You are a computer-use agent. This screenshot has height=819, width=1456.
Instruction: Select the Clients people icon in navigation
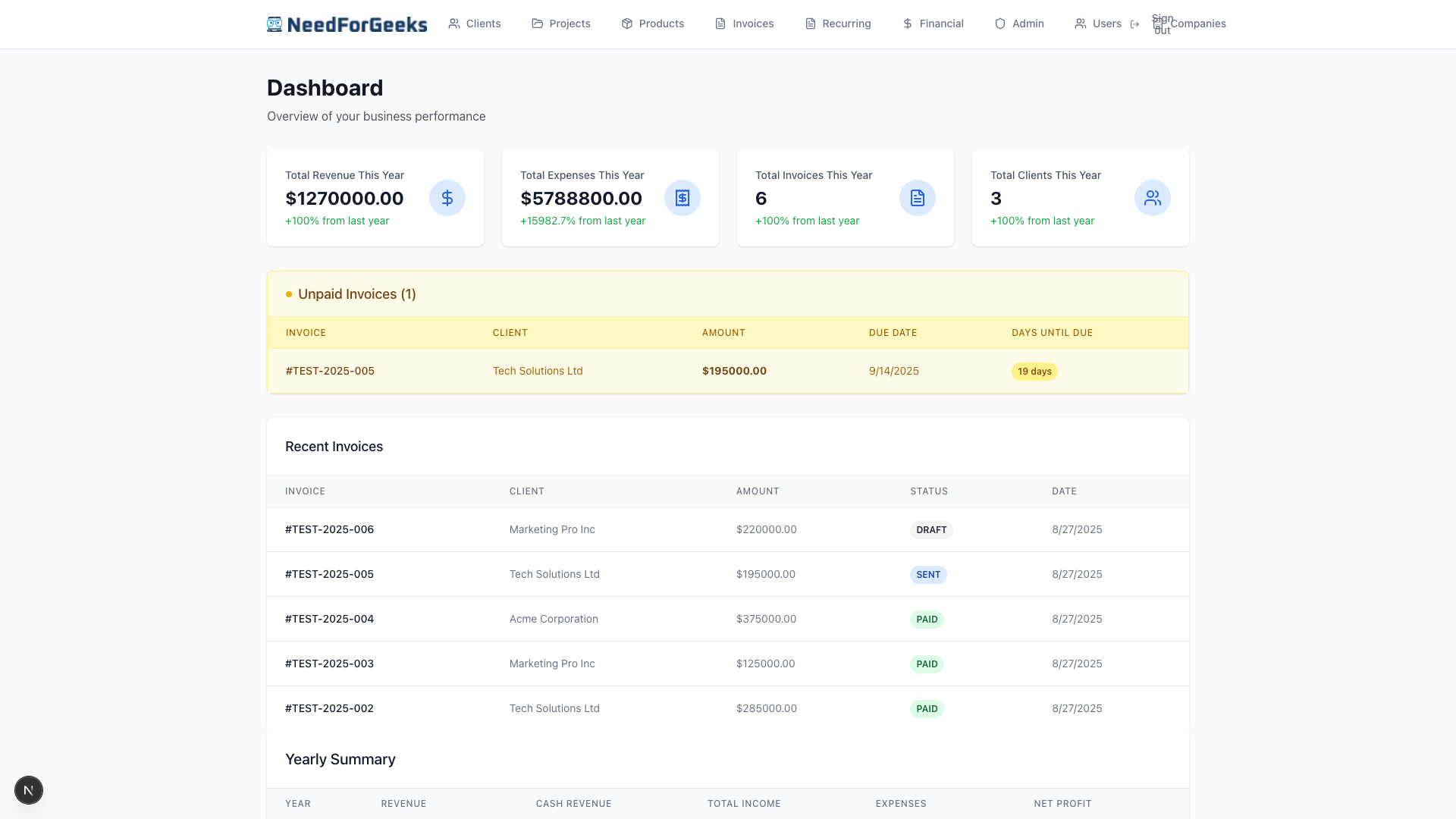pyautogui.click(x=454, y=24)
